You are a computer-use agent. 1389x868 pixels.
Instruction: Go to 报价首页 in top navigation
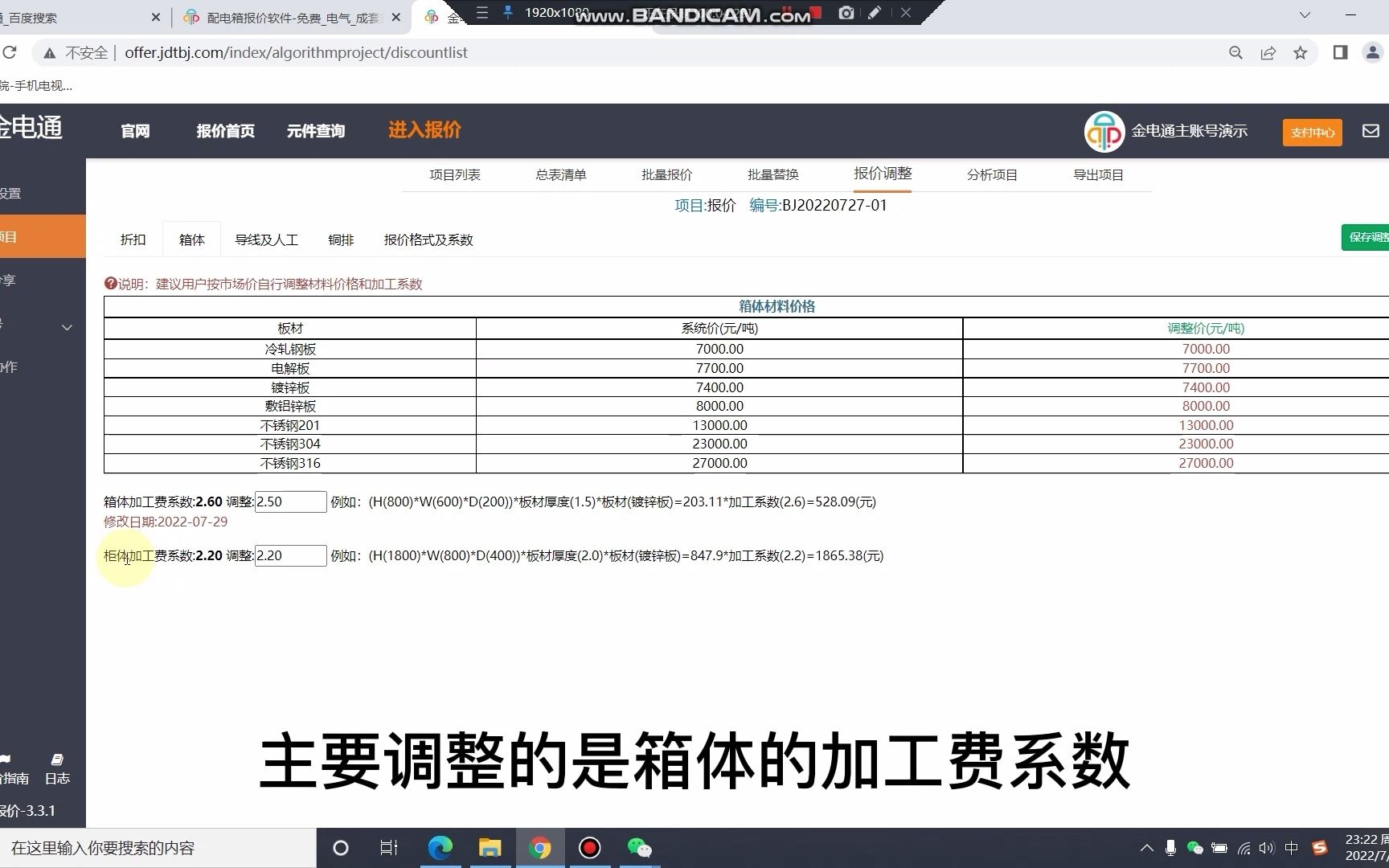point(226,131)
